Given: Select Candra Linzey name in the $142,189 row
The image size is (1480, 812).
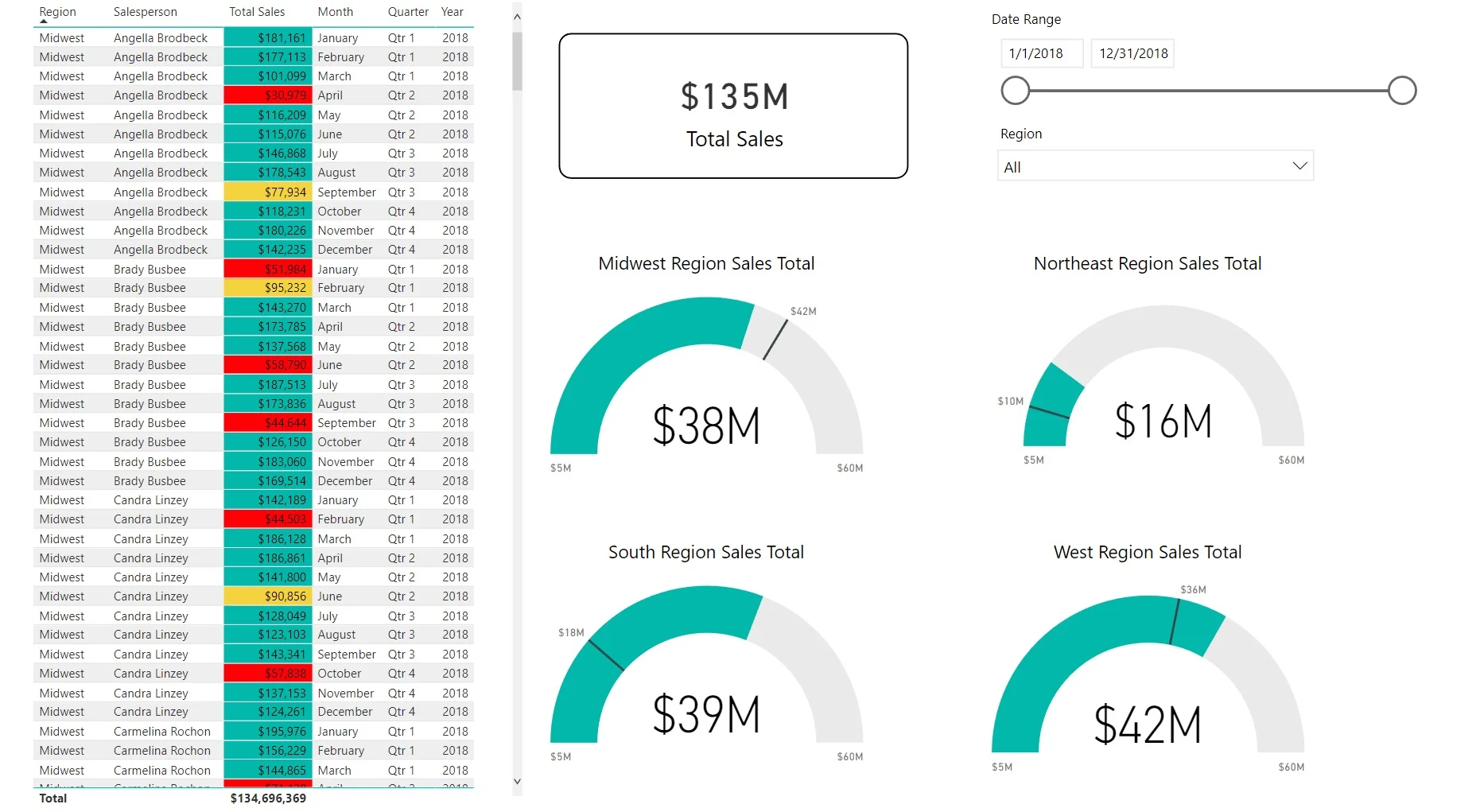Looking at the screenshot, I should [150, 499].
